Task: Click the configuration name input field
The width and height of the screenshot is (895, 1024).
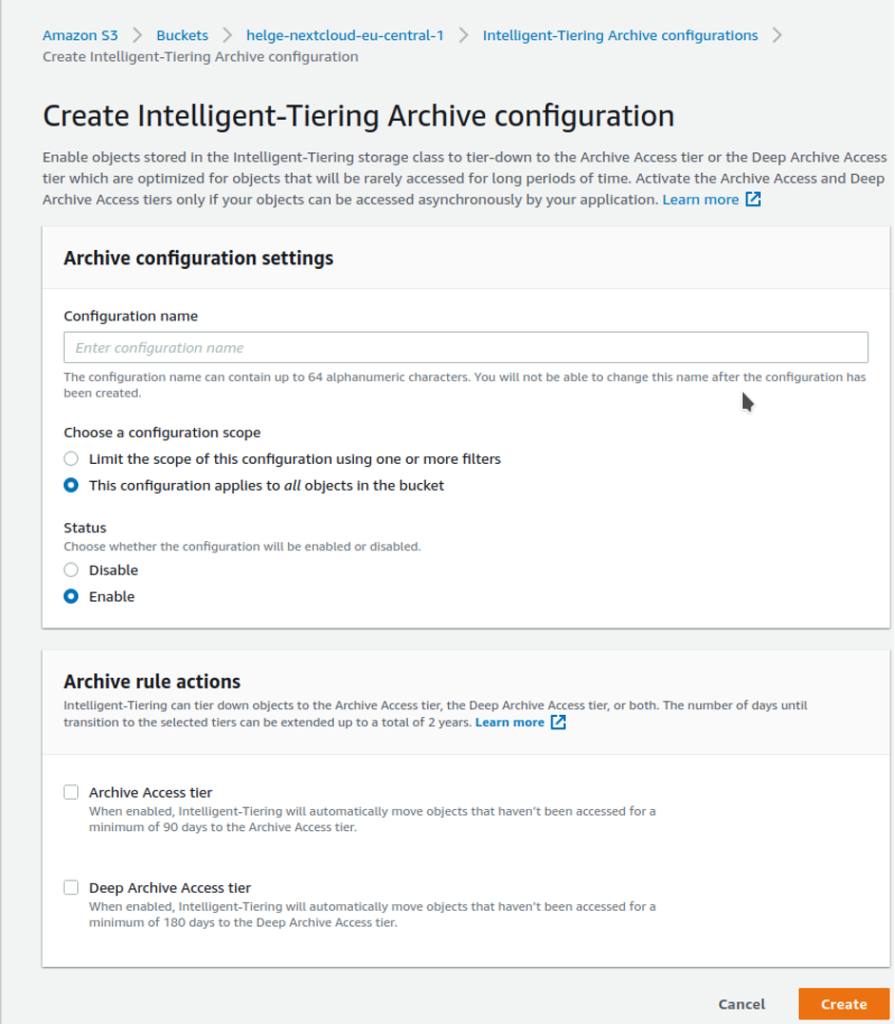Action: 465,347
